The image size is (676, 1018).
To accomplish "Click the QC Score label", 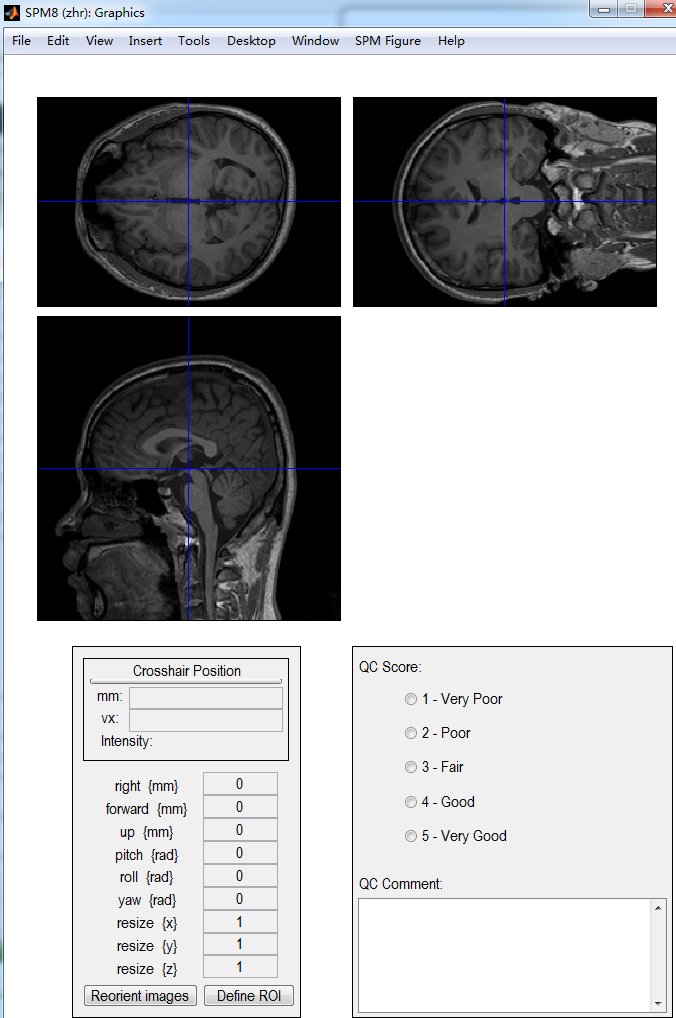I will pos(390,667).
